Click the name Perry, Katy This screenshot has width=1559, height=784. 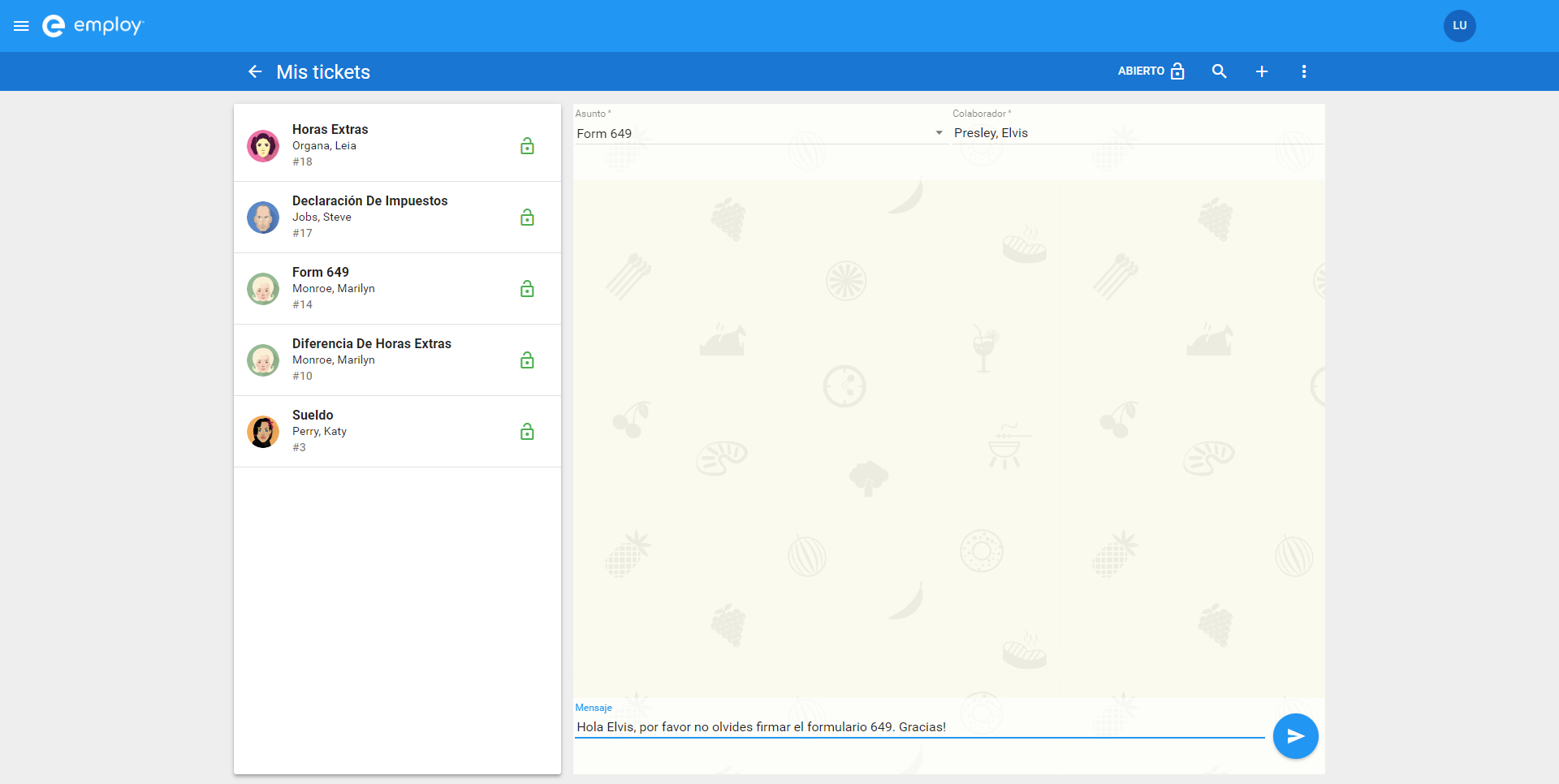(319, 431)
